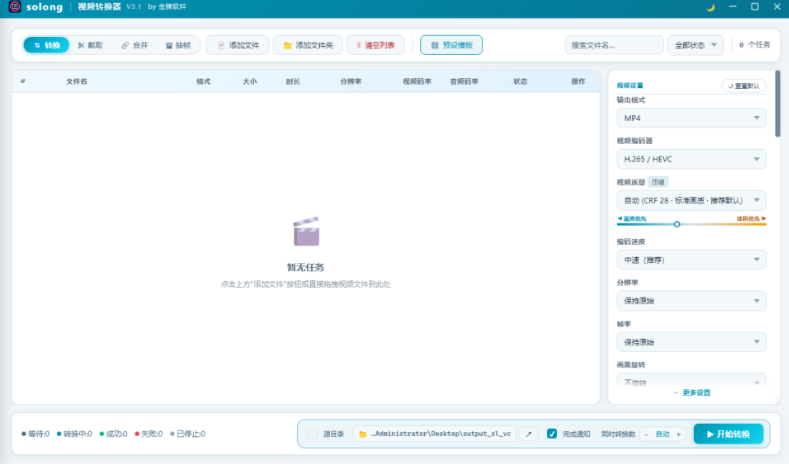Click the solong logo icon in the title bar
The width and height of the screenshot is (789, 464).
[x=15, y=7]
